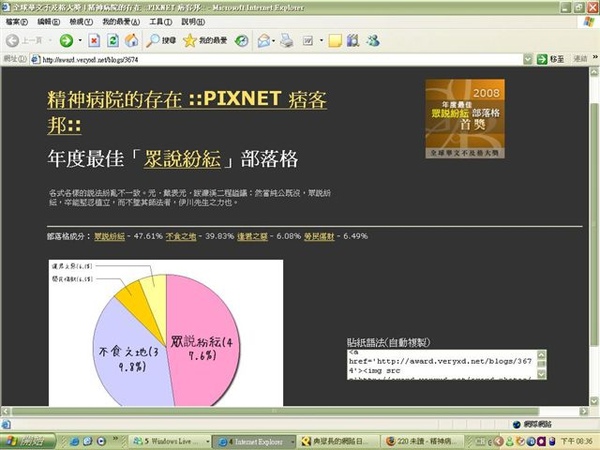Expand the Windows Live taskbar group arrow

[208, 442]
